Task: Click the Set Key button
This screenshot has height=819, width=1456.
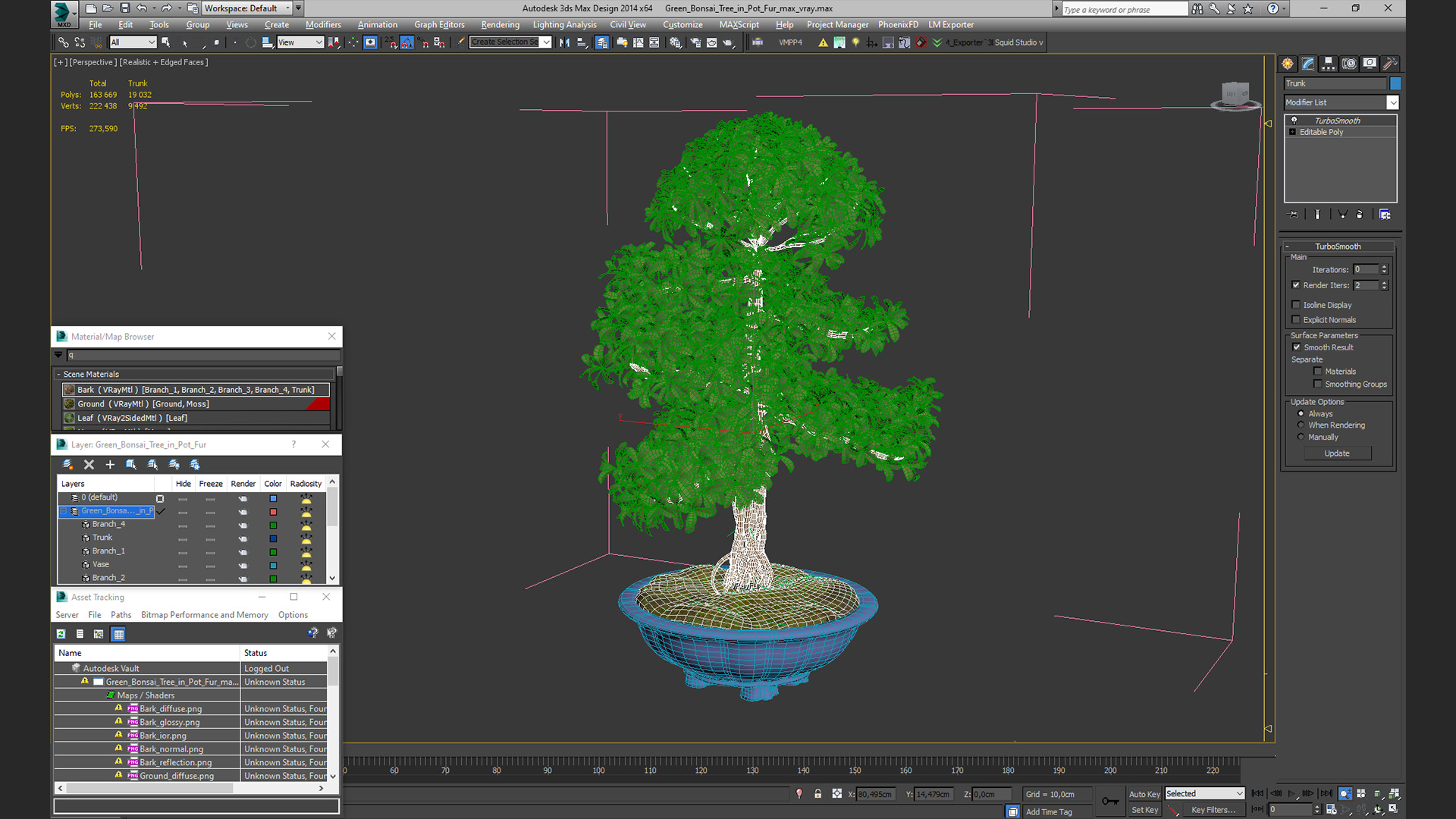Action: [1144, 810]
